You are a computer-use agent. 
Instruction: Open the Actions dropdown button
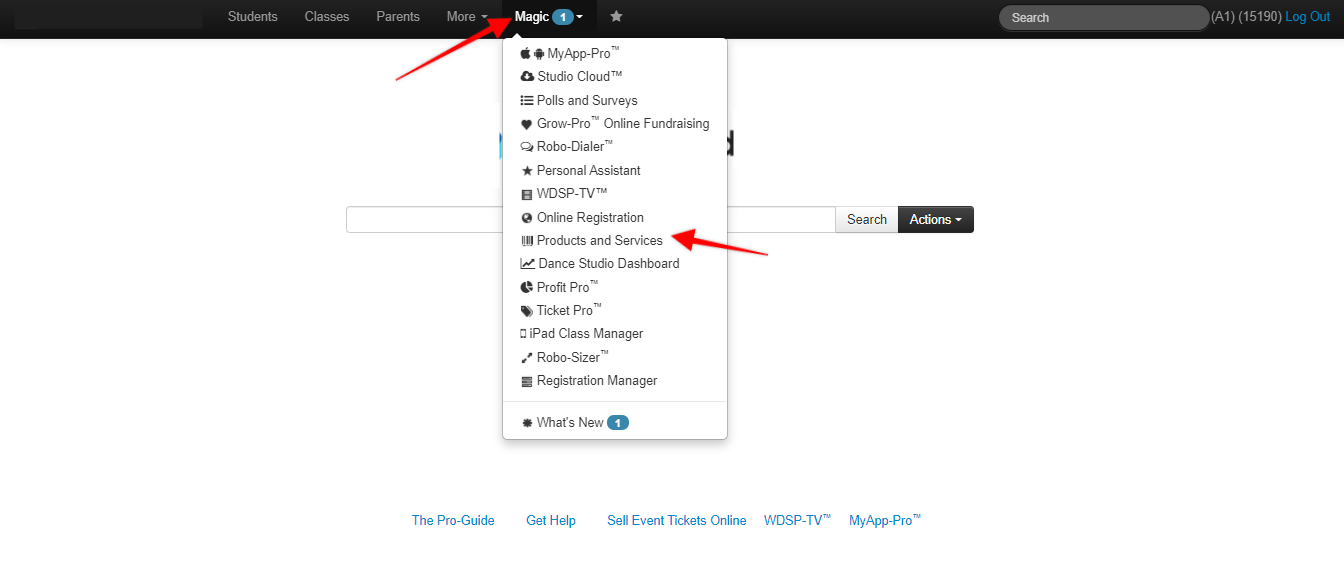tap(936, 220)
